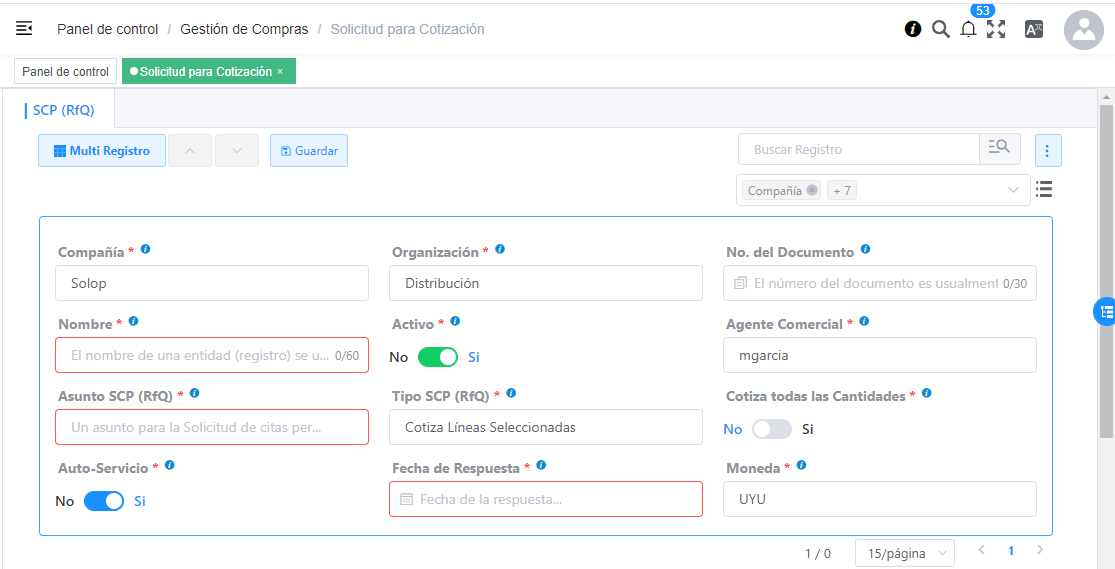
Task: Open the Tipo SCP (RfQ) selection field
Action: click(545, 427)
